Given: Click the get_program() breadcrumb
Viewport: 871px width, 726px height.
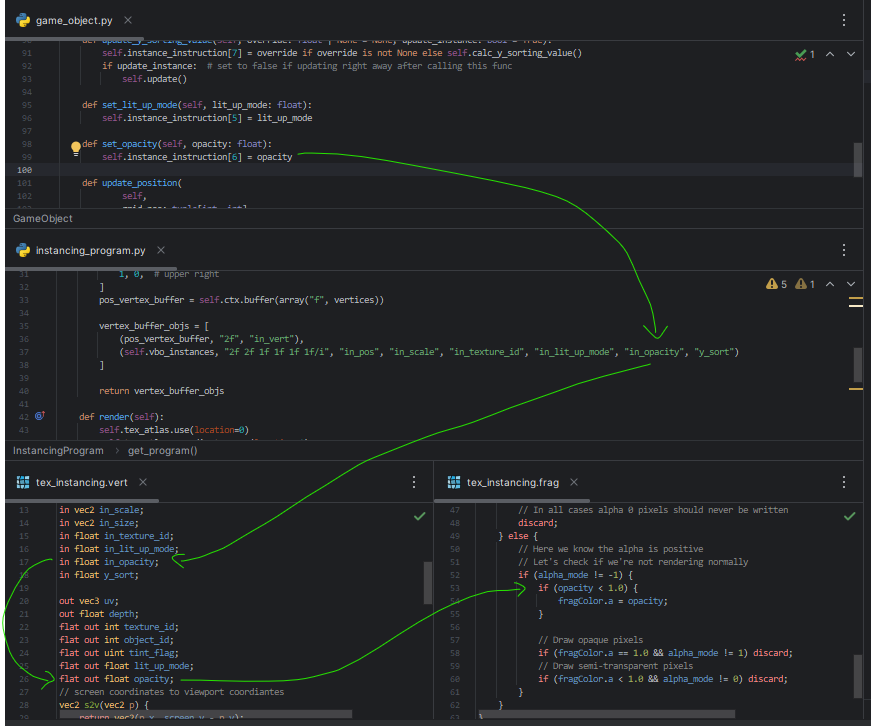Looking at the screenshot, I should pos(163,450).
